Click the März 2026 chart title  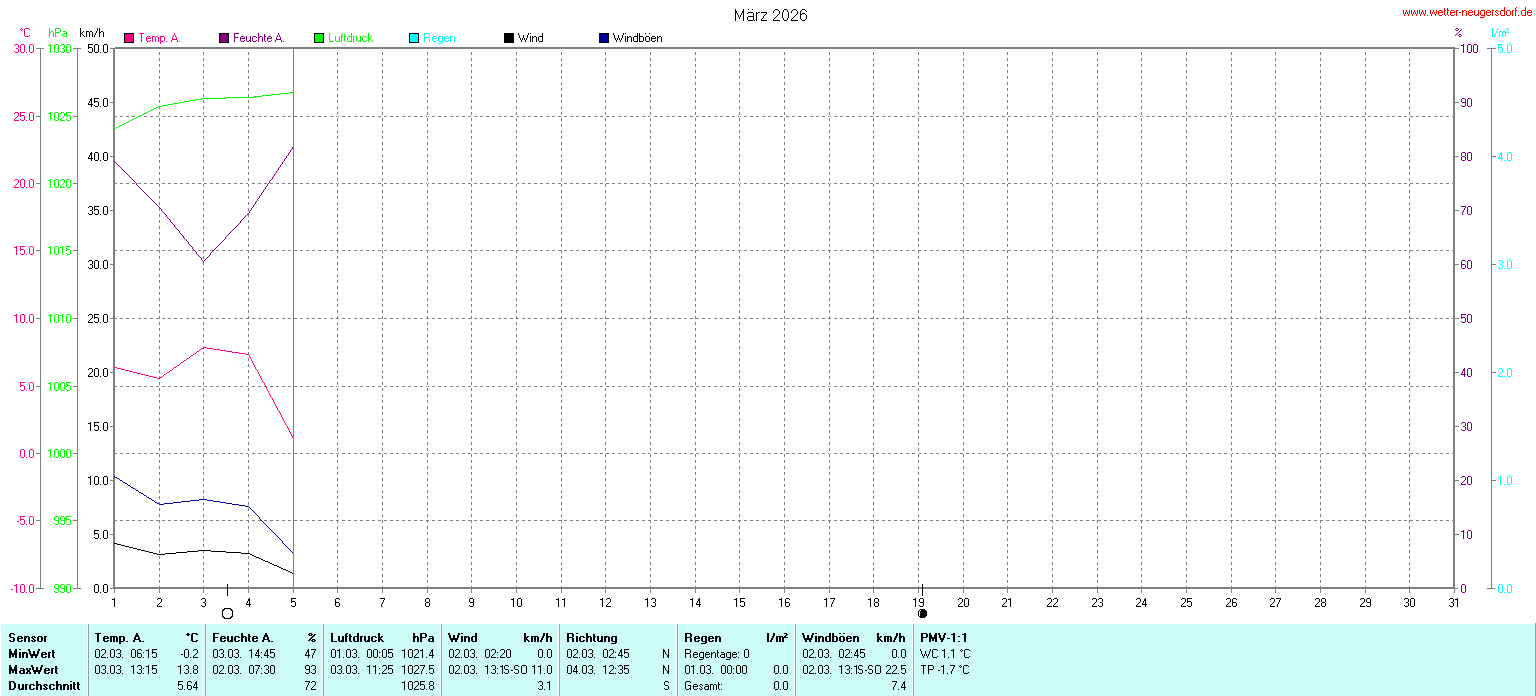(x=770, y=15)
